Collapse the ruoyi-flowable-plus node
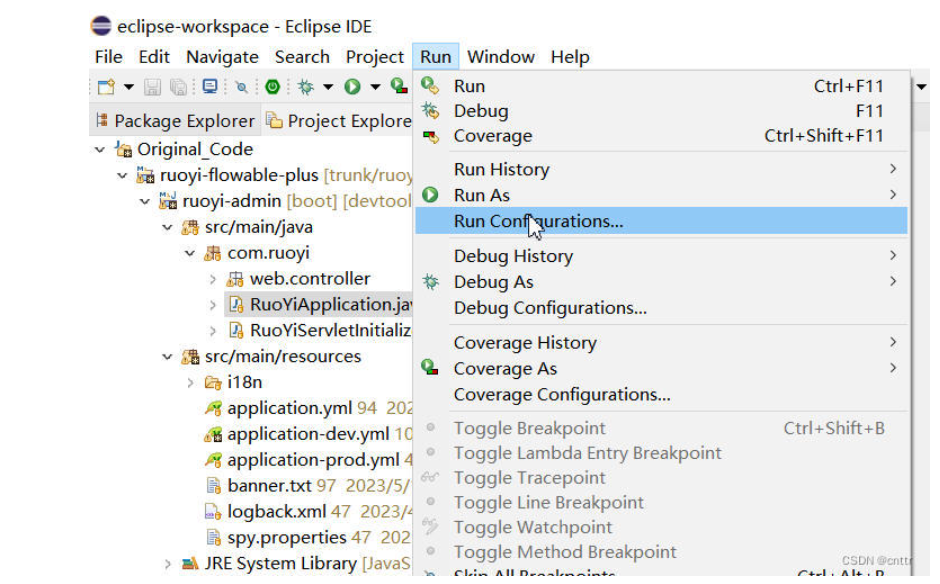 click(122, 176)
